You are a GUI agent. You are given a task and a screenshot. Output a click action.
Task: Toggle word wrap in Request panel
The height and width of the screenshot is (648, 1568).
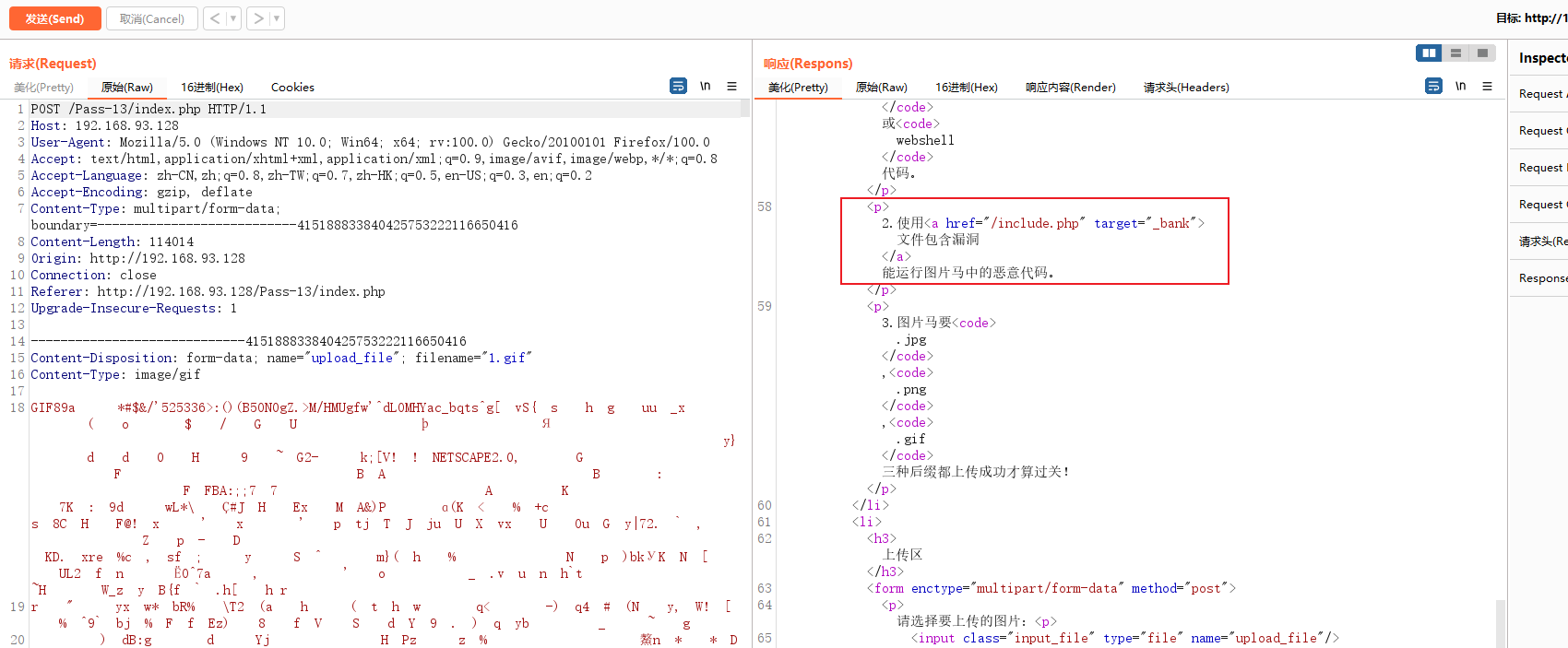pyautogui.click(x=678, y=86)
